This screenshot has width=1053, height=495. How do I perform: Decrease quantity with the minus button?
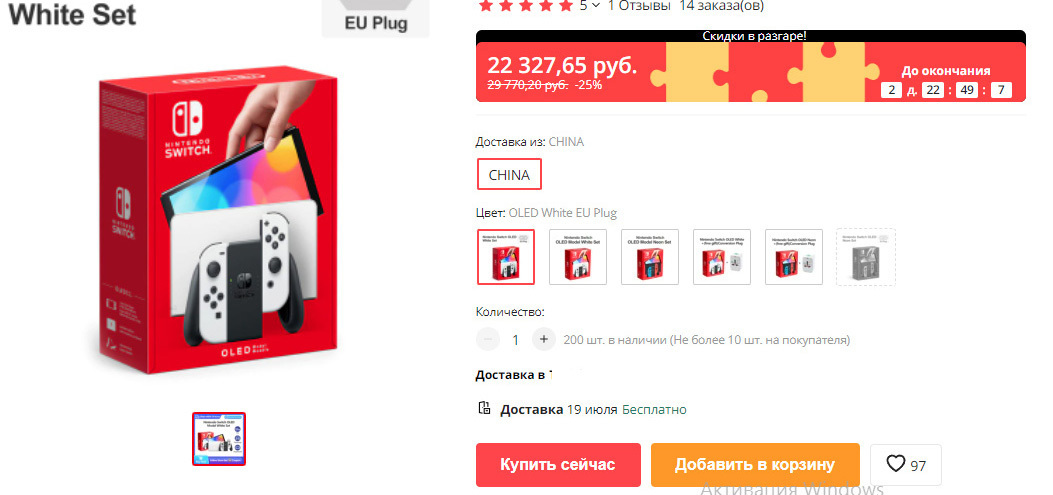(x=488, y=339)
